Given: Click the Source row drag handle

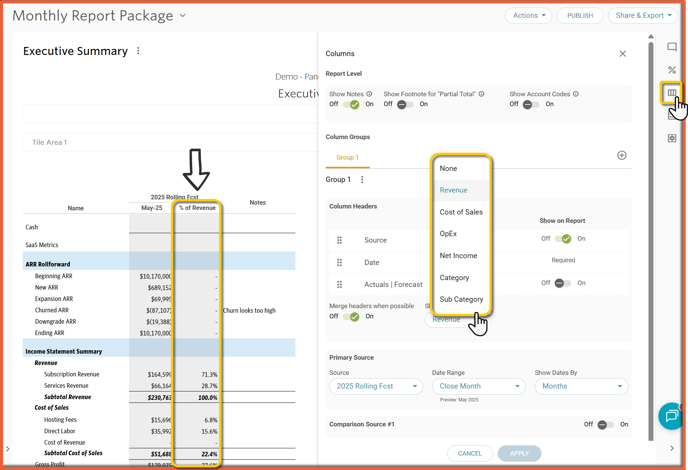Looking at the screenshot, I should coord(340,240).
